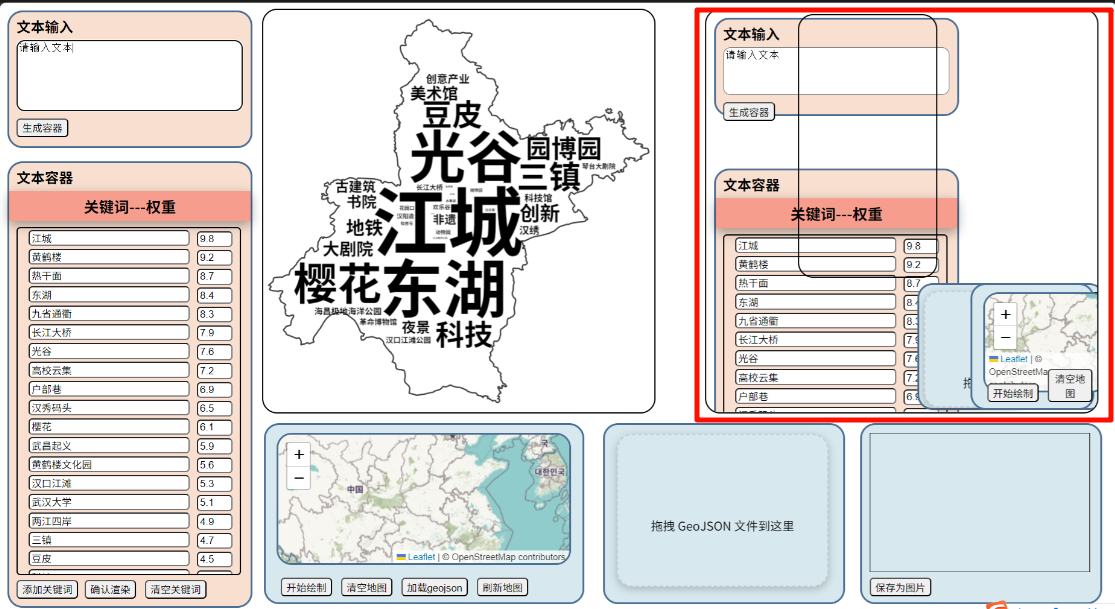Image resolution: width=1115 pixels, height=609 pixels.
Task: Click the word 创新 in the word cloud
Action: coord(540,213)
